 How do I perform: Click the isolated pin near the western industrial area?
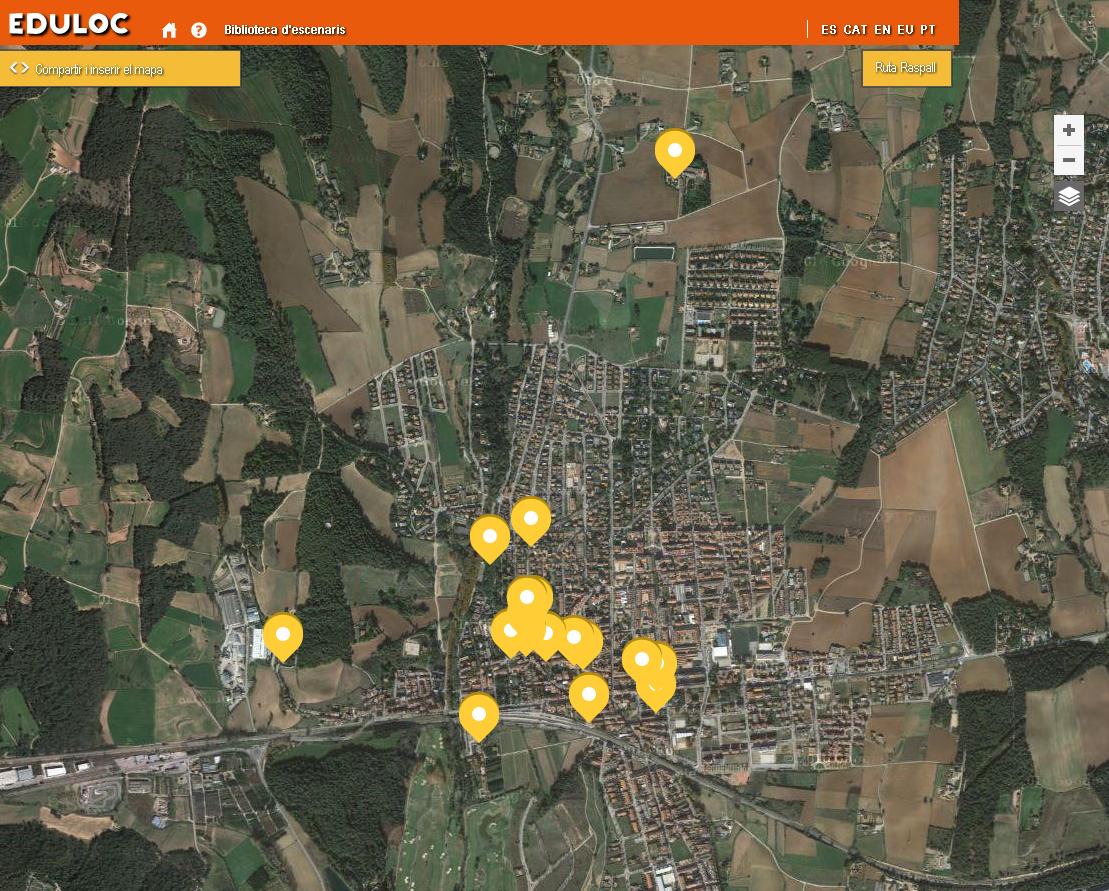coord(283,635)
